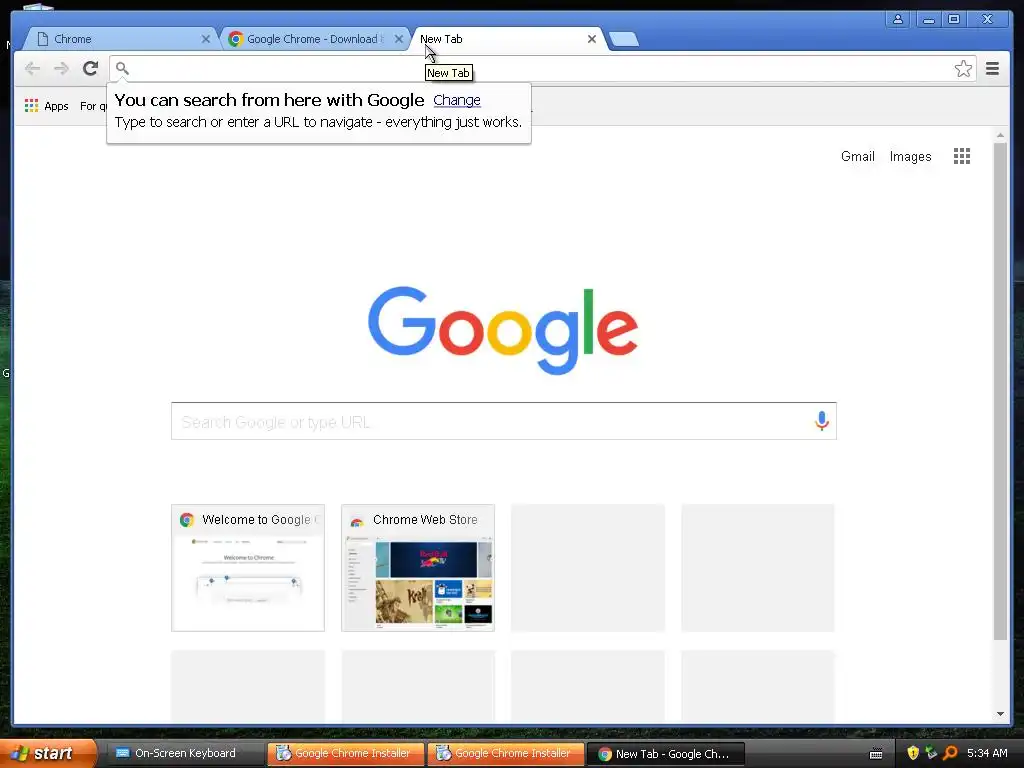This screenshot has width=1024, height=768.
Task: Open the Chrome hamburger menu
Action: point(992,69)
